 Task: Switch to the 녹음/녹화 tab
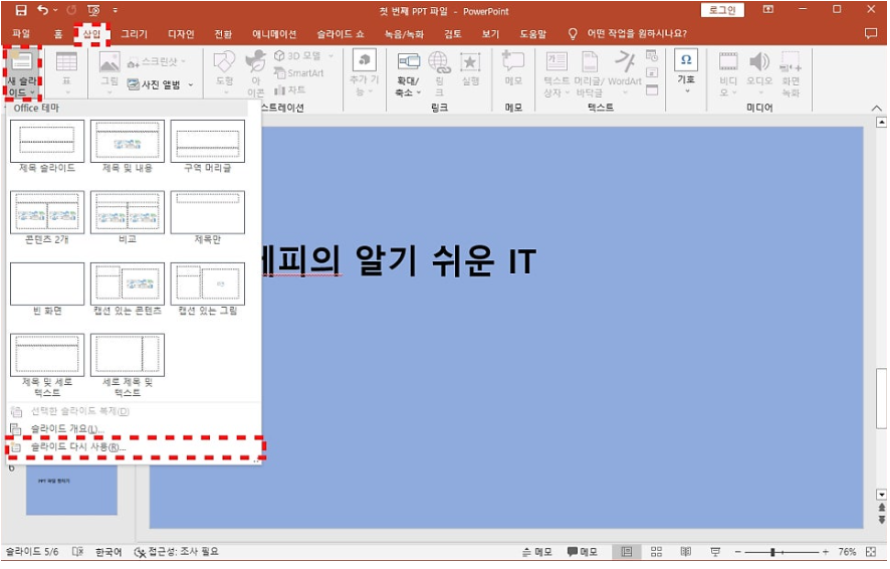[x=404, y=34]
